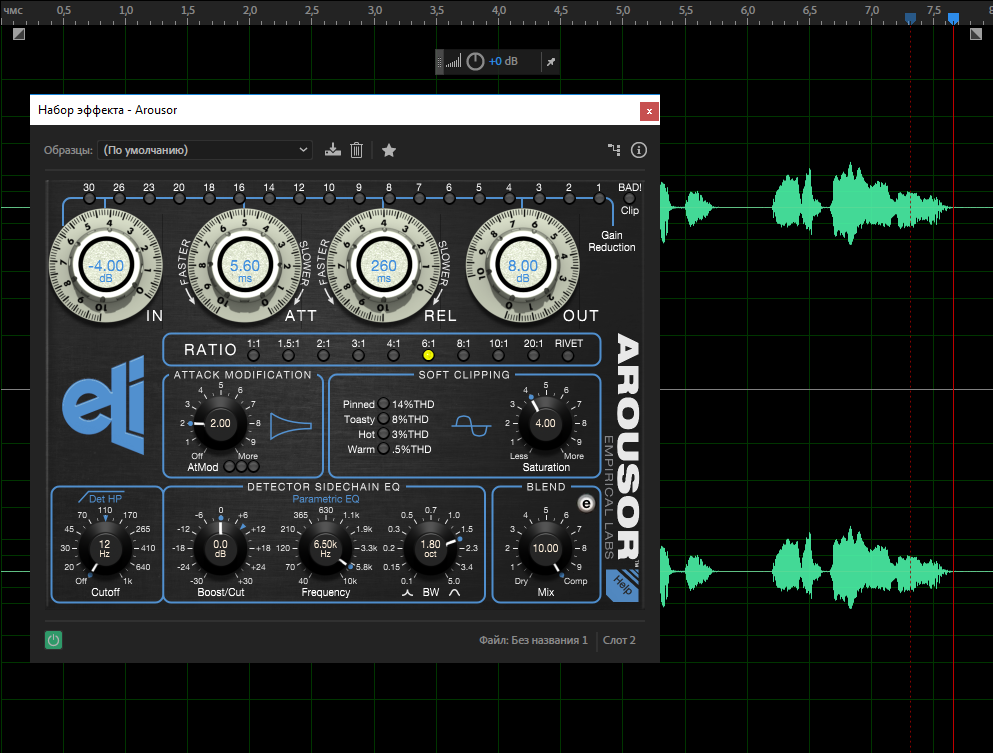The height and width of the screenshot is (753, 993).
Task: Click the Toasty 8%THD indicator
Action: pyautogui.click(x=384, y=419)
